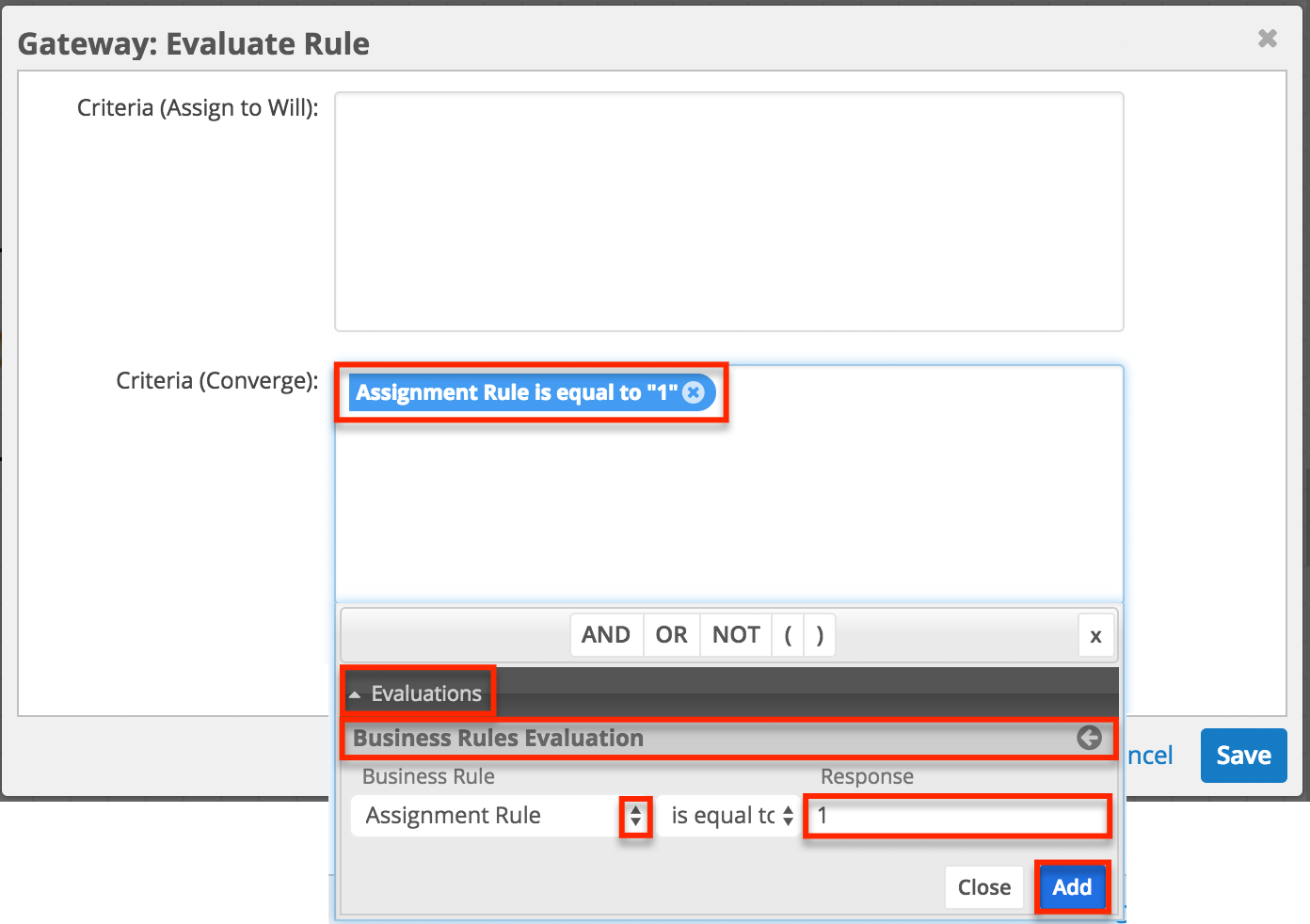Insert an AND operator
1310x924 pixels.
[606, 634]
